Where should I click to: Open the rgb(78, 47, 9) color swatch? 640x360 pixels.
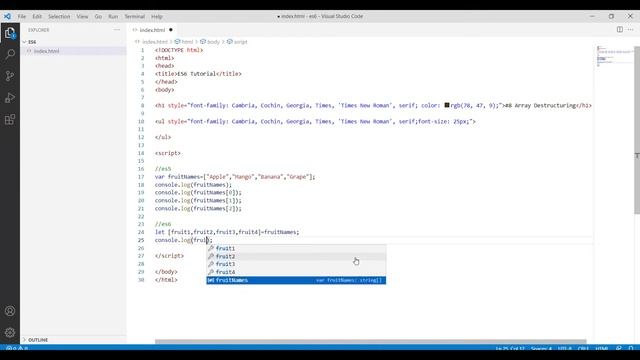pyautogui.click(x=447, y=105)
